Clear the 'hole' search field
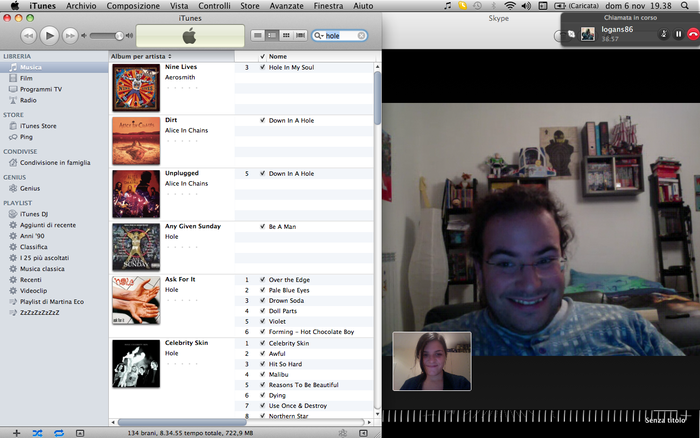 point(361,36)
